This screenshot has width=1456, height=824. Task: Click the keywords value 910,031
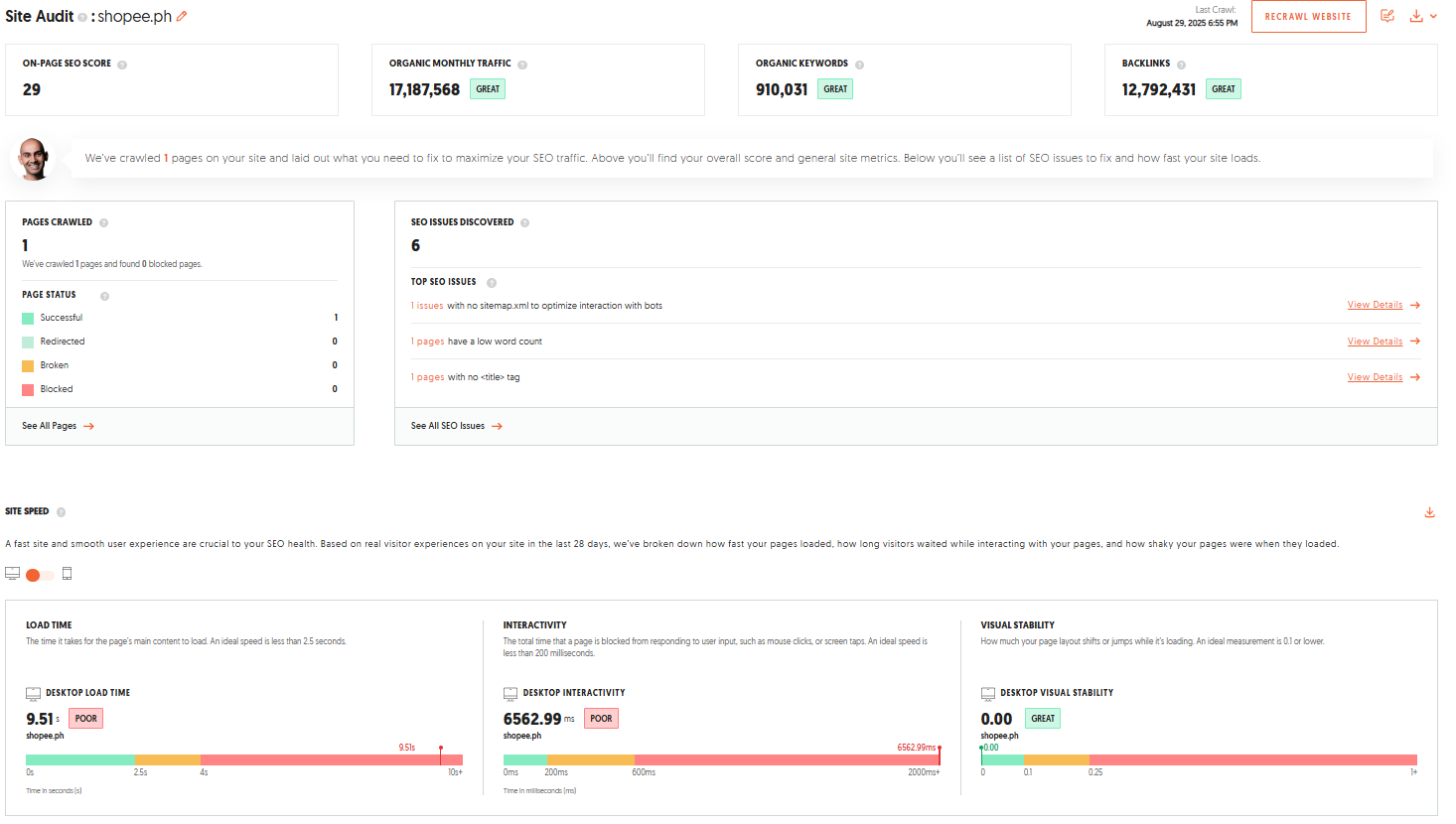(782, 90)
